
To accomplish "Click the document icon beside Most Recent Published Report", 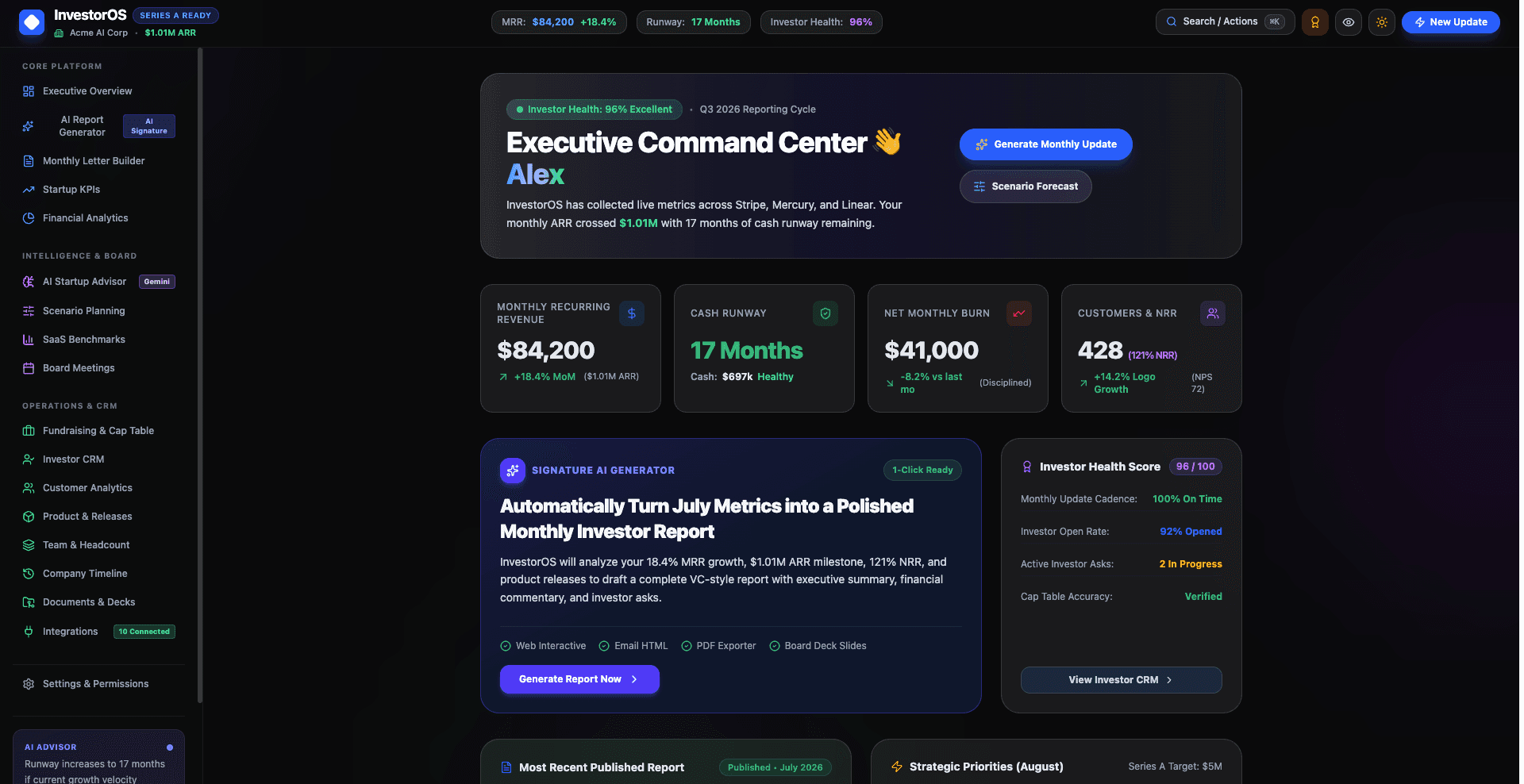I will [x=506, y=767].
